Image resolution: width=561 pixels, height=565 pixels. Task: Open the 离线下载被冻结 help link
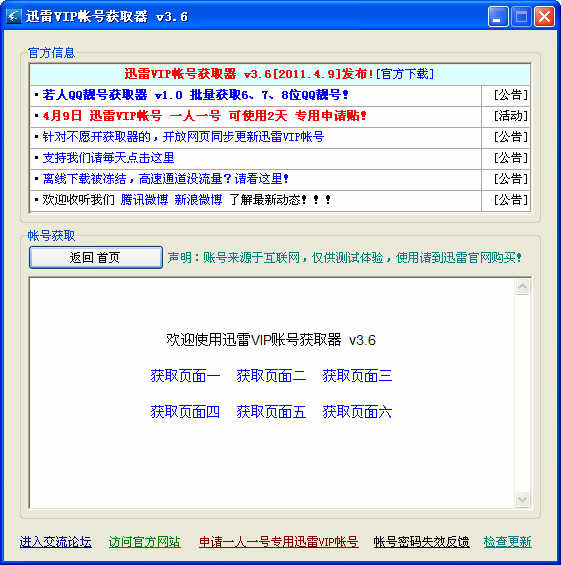coord(166,179)
